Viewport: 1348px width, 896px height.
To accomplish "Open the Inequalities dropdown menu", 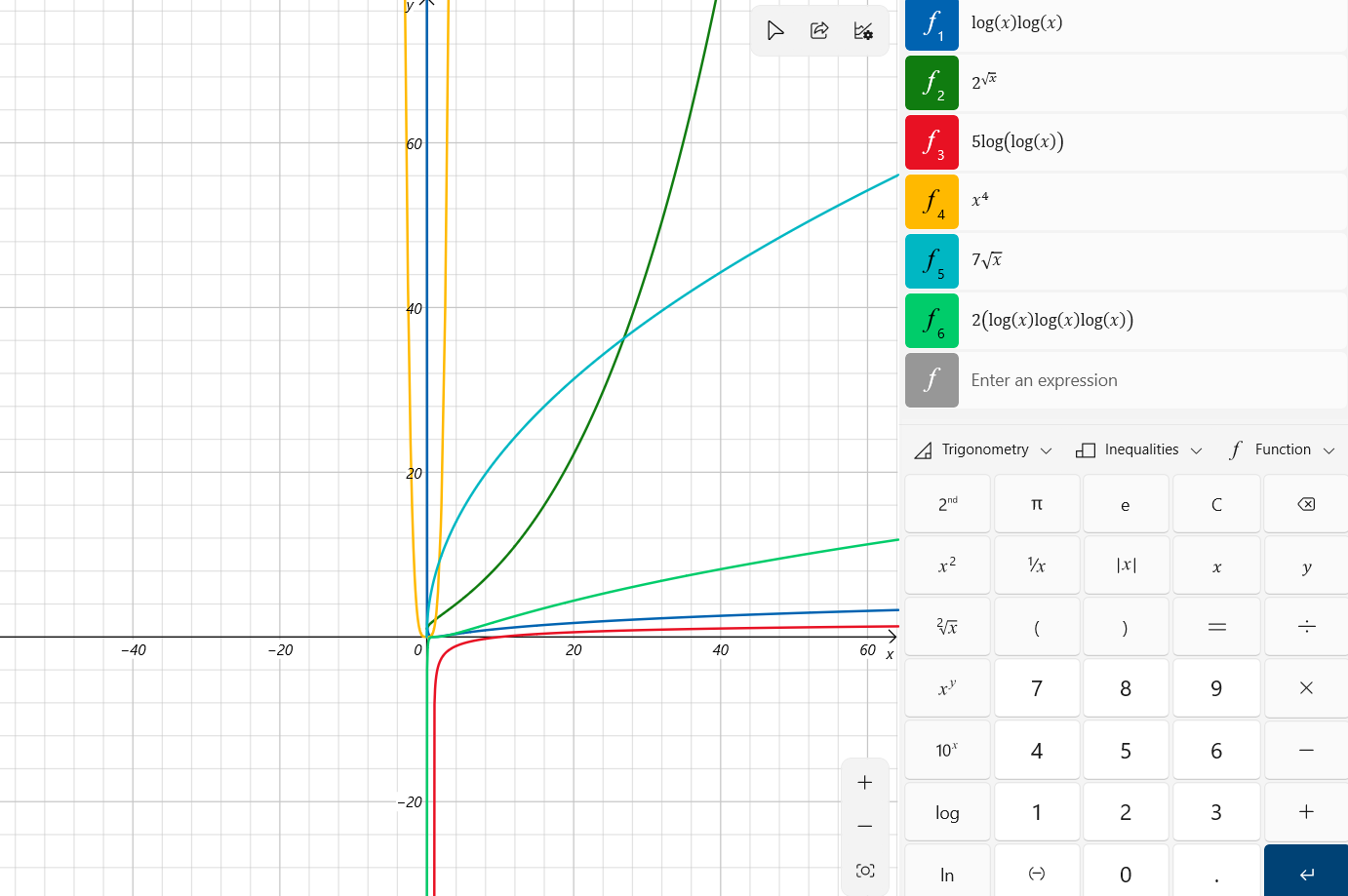I will pos(1138,449).
